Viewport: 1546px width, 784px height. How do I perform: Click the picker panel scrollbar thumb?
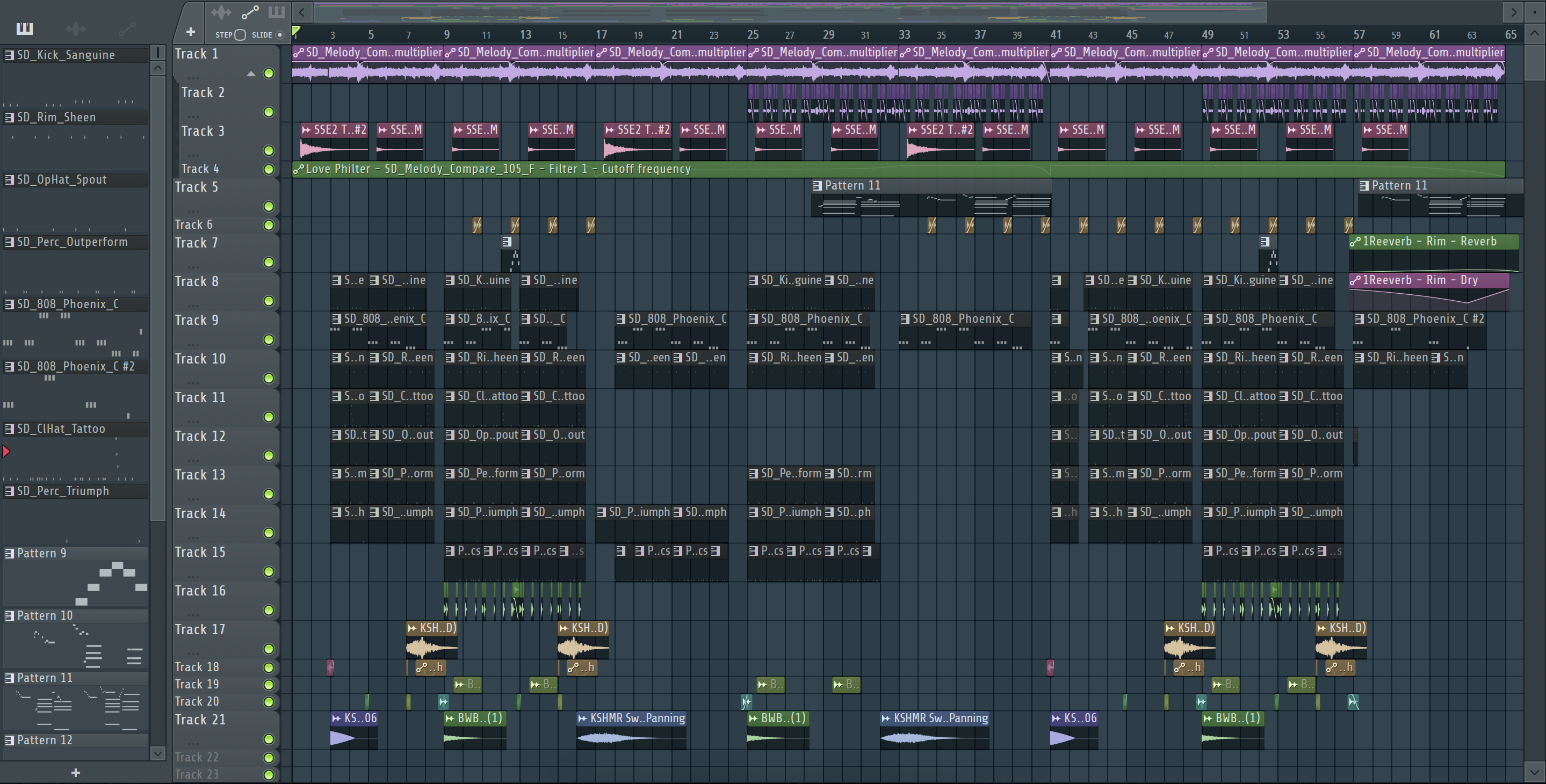click(x=158, y=298)
